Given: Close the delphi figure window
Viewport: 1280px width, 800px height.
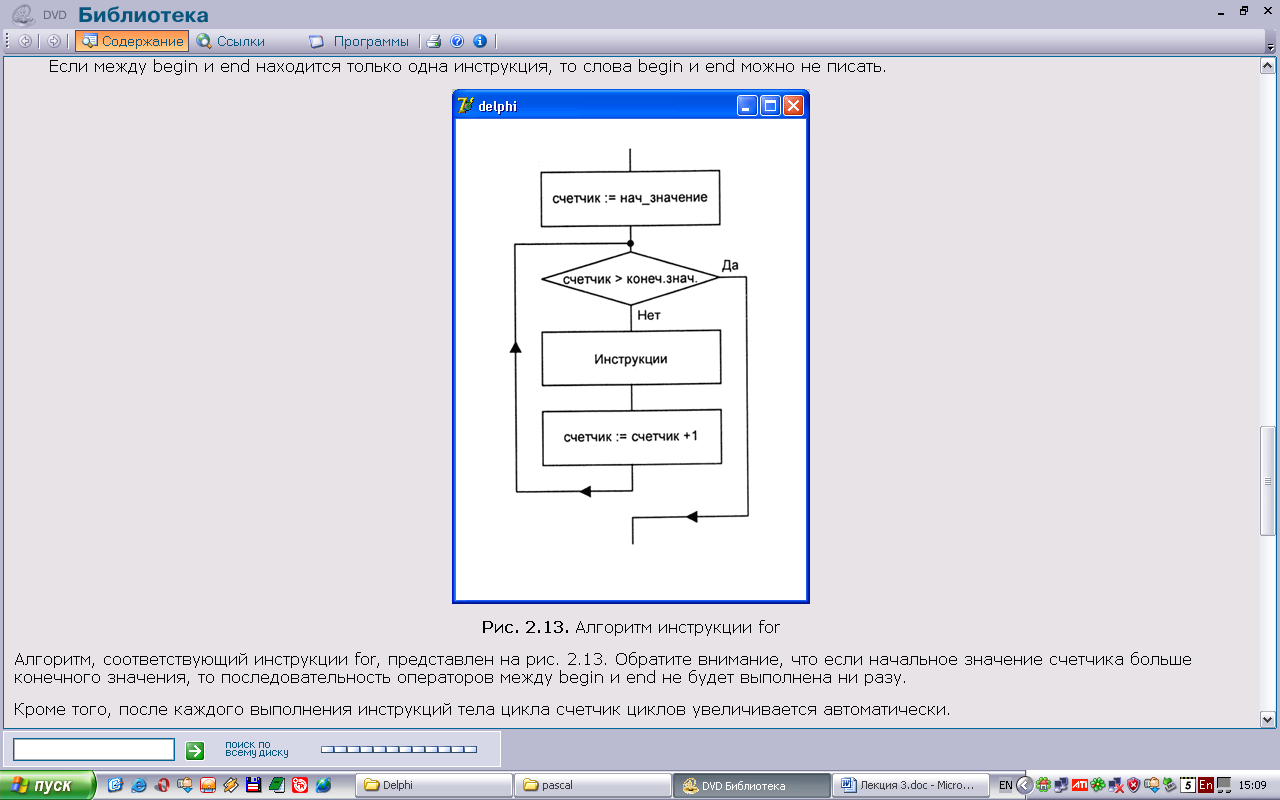Looking at the screenshot, I should [793, 105].
